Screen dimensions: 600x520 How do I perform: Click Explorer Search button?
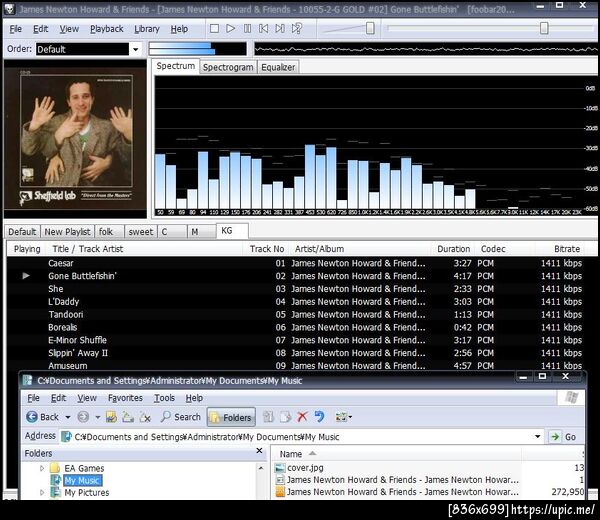(x=181, y=417)
